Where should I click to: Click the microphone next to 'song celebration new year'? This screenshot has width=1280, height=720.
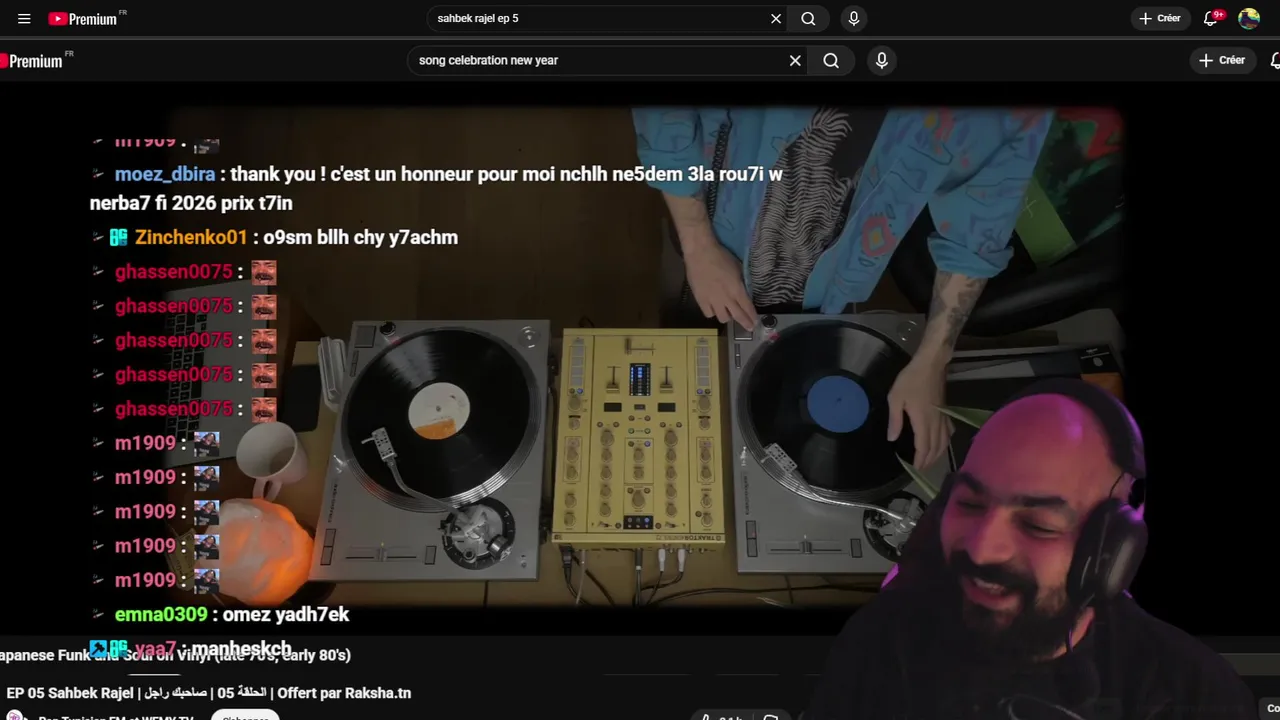click(x=881, y=60)
